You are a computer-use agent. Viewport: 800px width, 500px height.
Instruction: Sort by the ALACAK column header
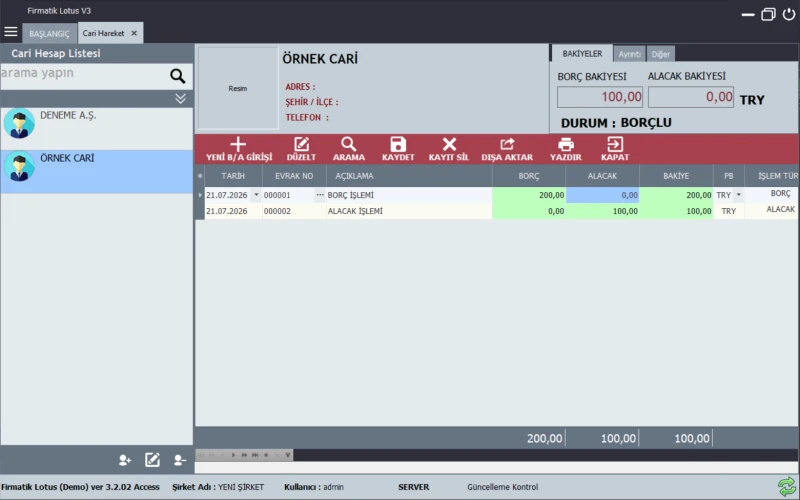(602, 176)
